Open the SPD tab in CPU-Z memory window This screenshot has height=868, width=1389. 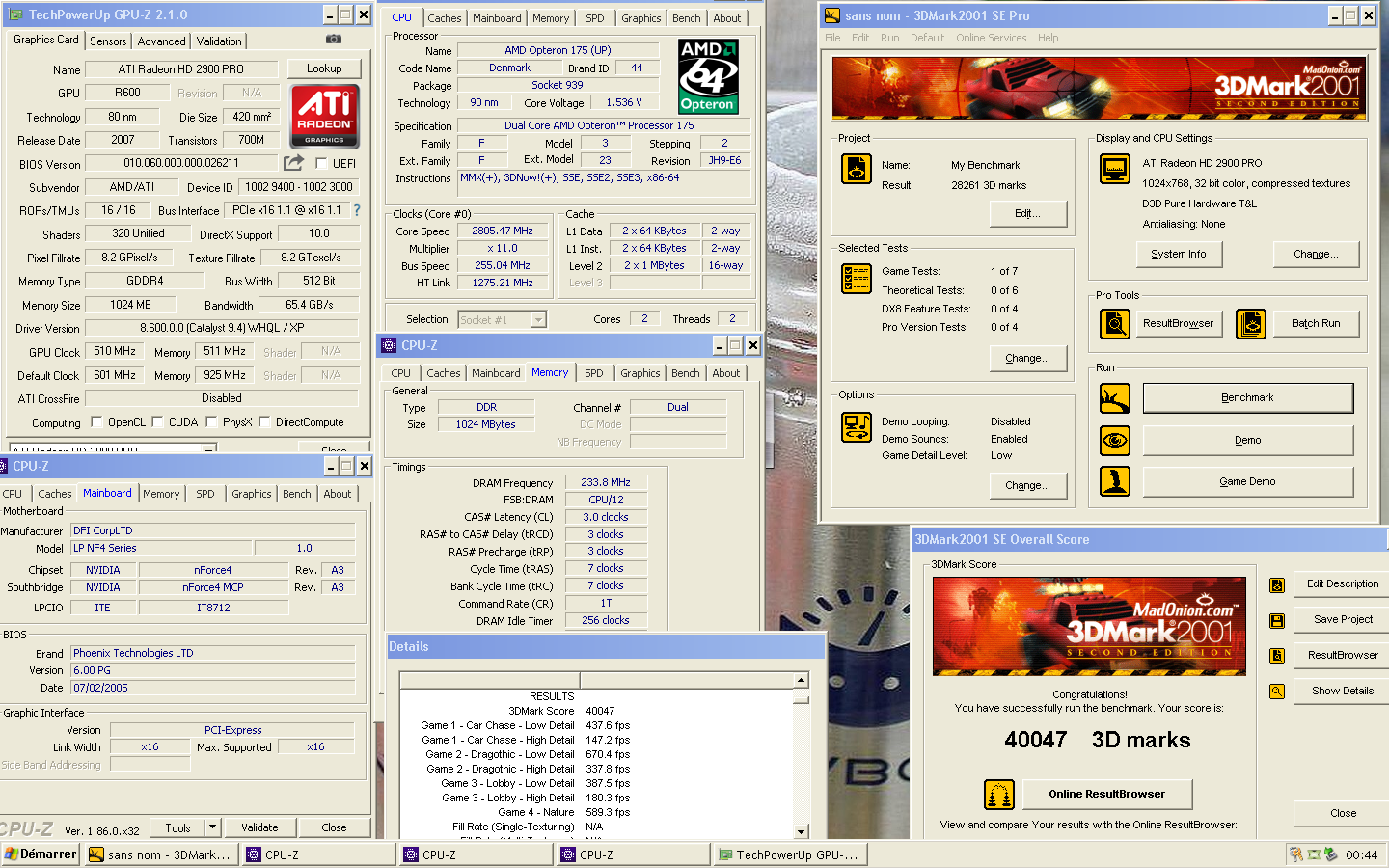tap(594, 373)
